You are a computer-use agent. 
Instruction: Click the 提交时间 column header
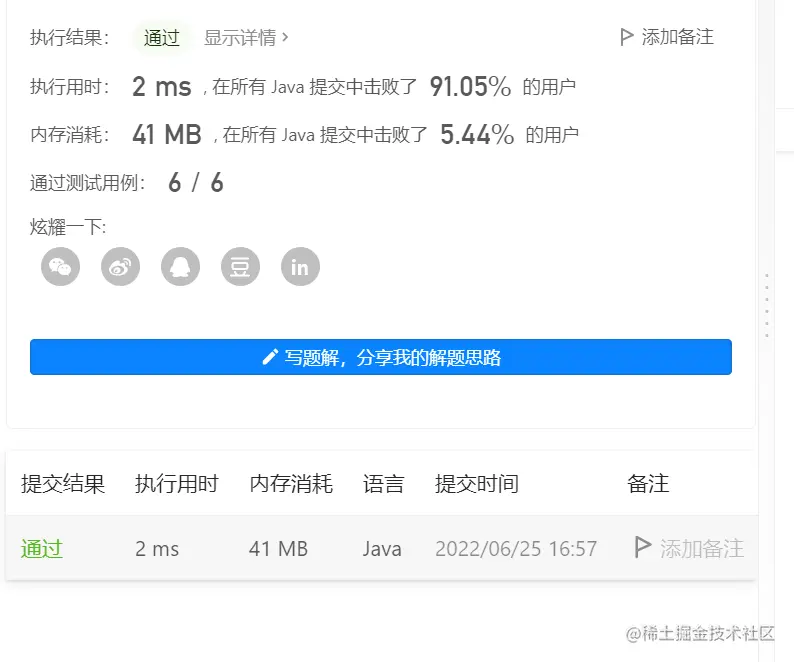(477, 484)
